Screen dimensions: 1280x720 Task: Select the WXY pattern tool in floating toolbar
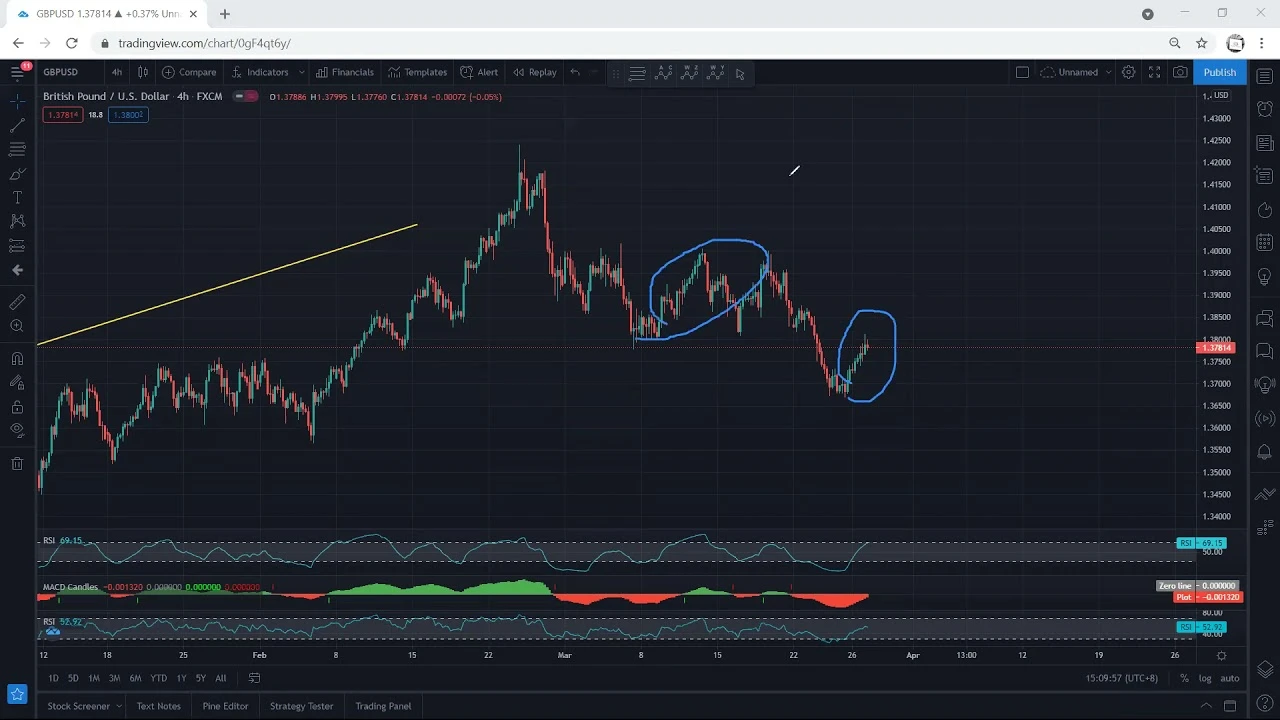point(716,72)
